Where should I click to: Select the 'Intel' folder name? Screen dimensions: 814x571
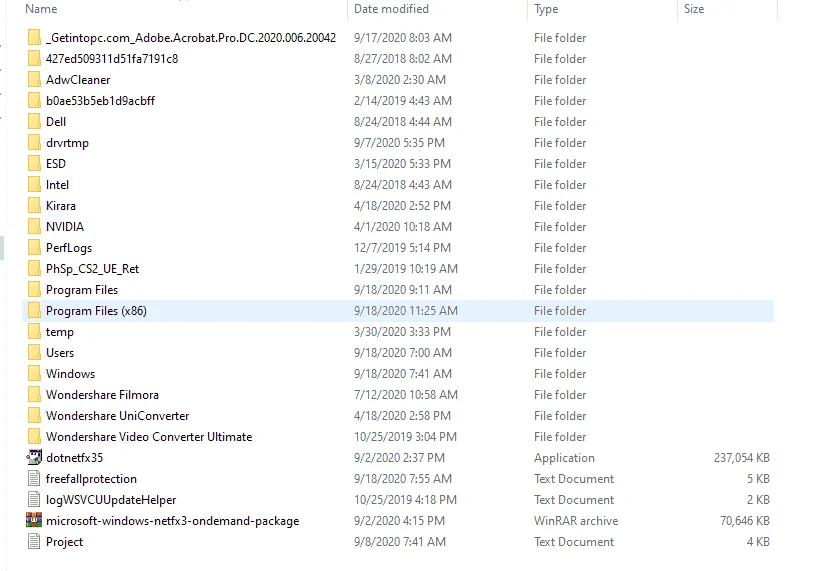tap(57, 185)
